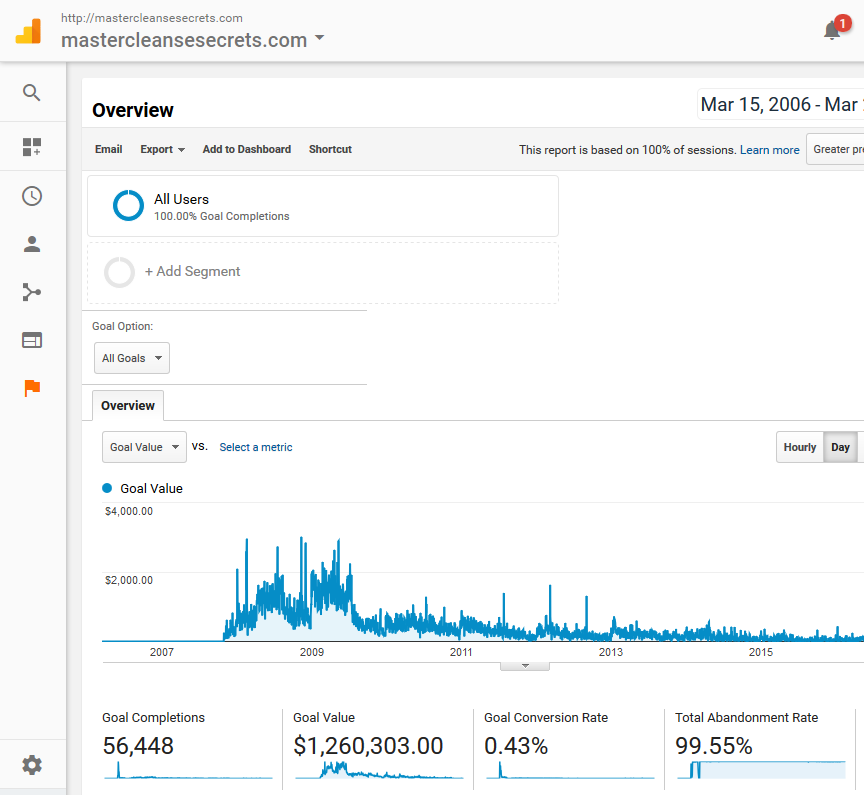The height and width of the screenshot is (795, 864).
Task: Click the All Users segment circle
Action: tap(128, 205)
